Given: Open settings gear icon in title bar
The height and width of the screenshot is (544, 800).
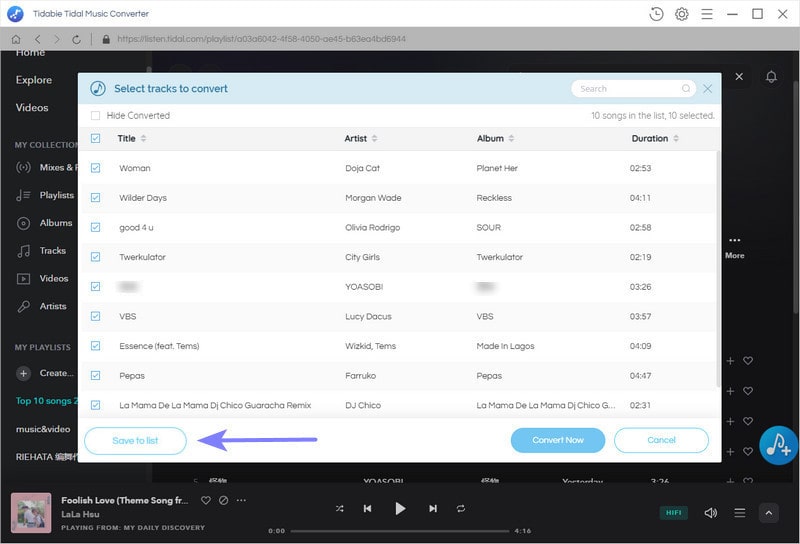Looking at the screenshot, I should point(682,14).
